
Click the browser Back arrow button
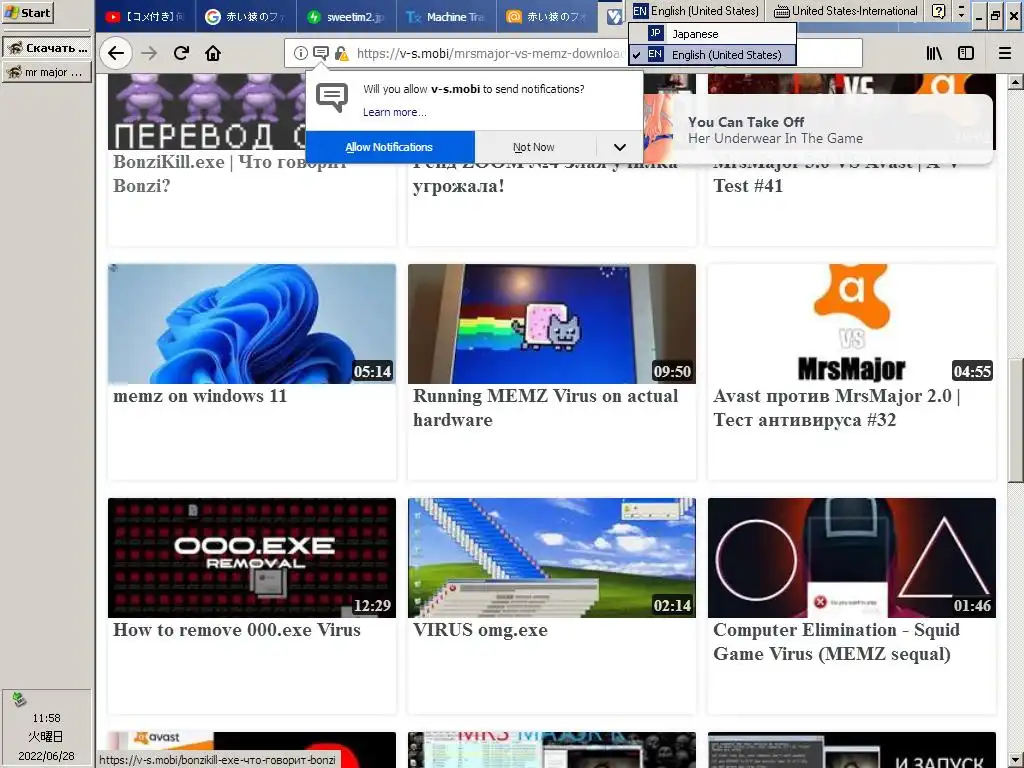pyautogui.click(x=116, y=53)
